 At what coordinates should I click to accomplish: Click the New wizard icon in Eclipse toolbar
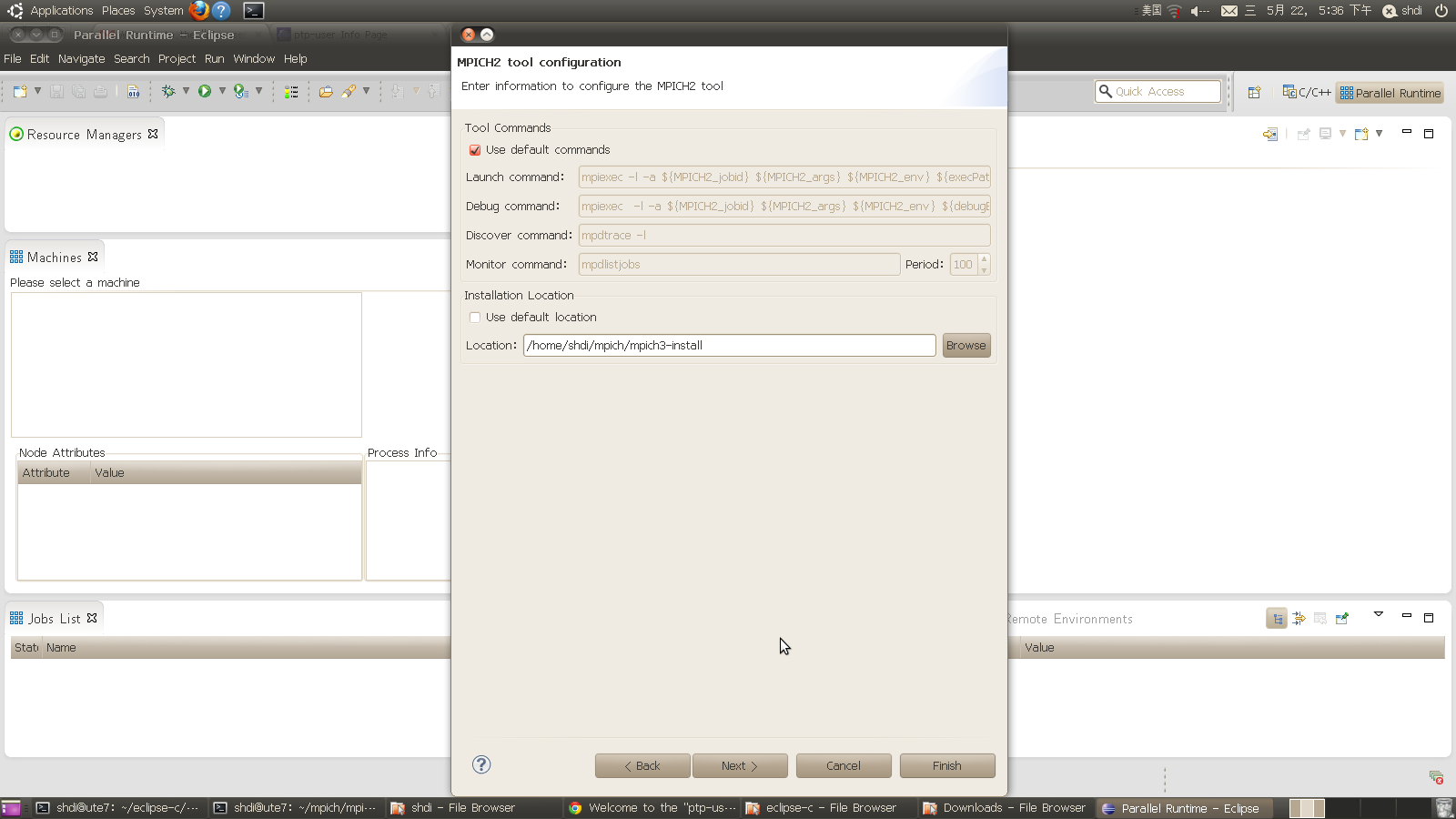(x=20, y=92)
